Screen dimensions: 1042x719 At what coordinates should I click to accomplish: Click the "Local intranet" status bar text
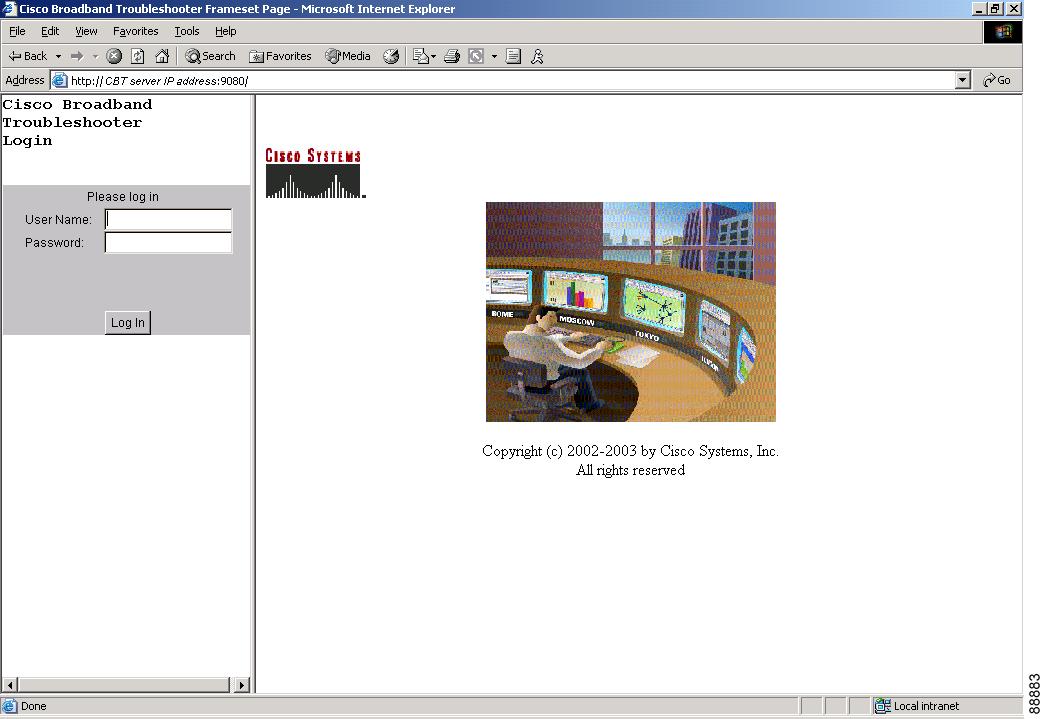click(x=926, y=706)
